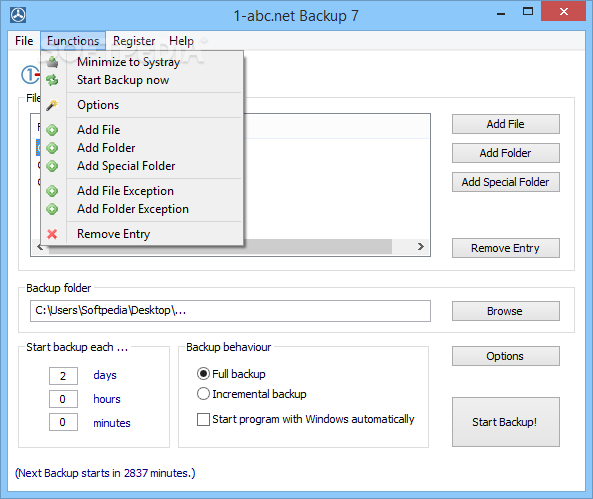Choose Options from the Functions menu
The width and height of the screenshot is (593, 499).
click(x=142, y=105)
